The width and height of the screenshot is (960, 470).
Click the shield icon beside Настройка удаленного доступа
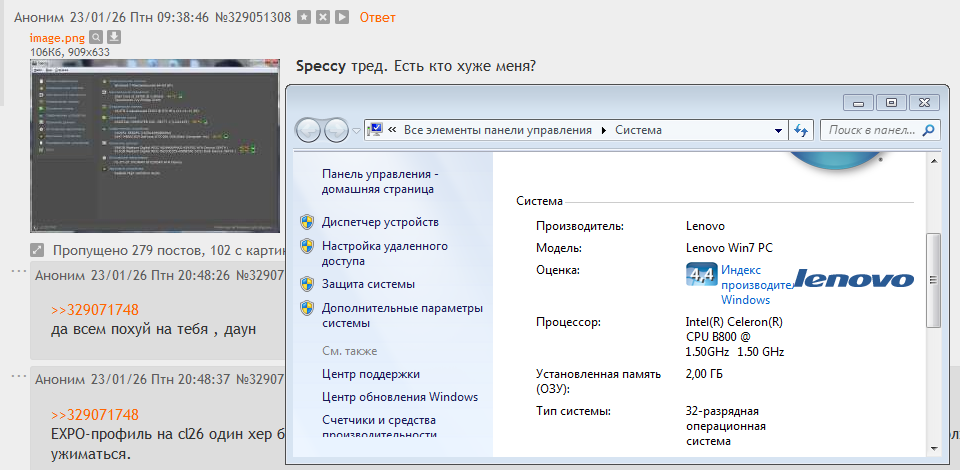point(307,246)
